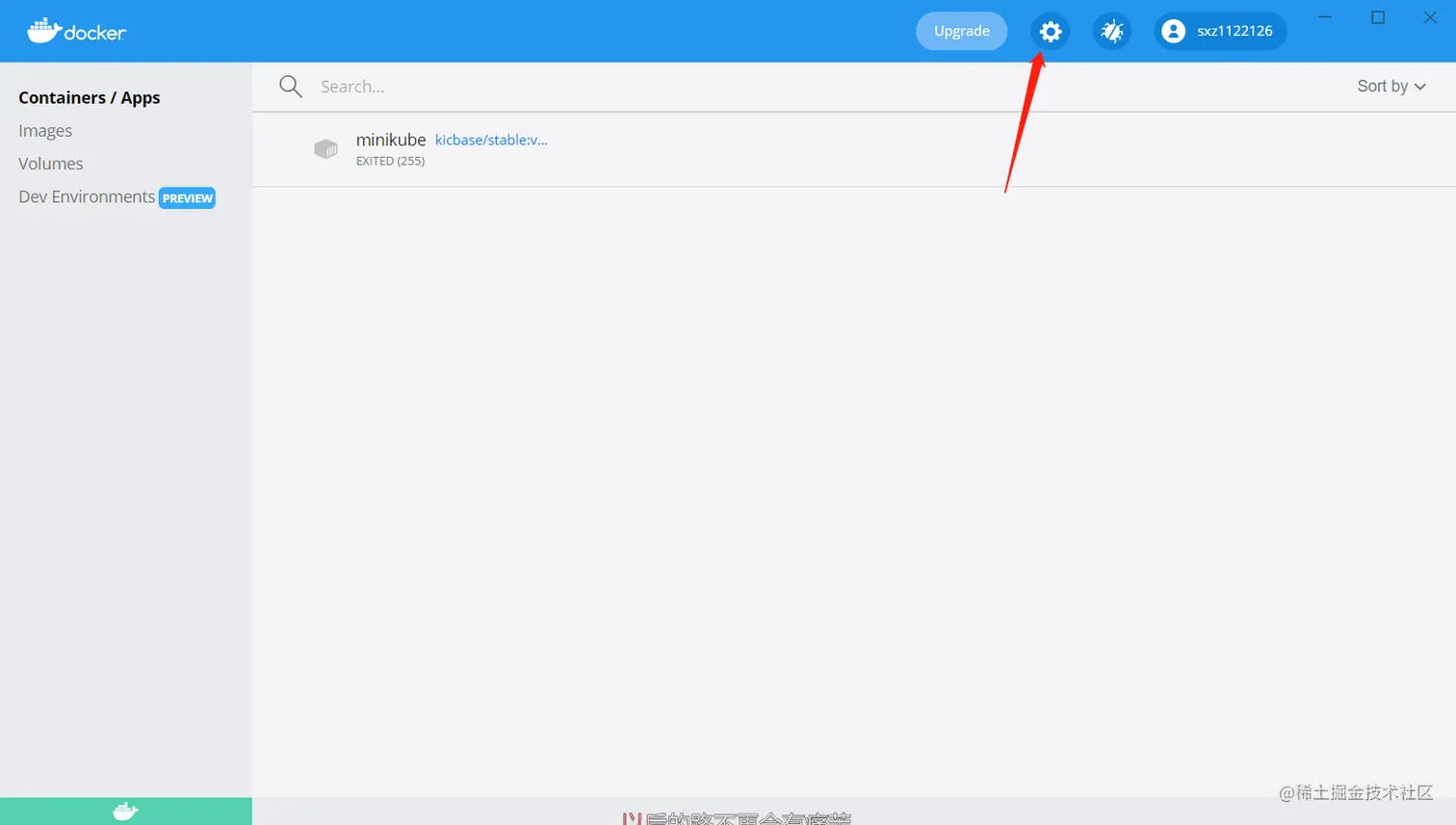The width and height of the screenshot is (1456, 825).
Task: Click the Docker whale logo in header
Action: (x=76, y=31)
